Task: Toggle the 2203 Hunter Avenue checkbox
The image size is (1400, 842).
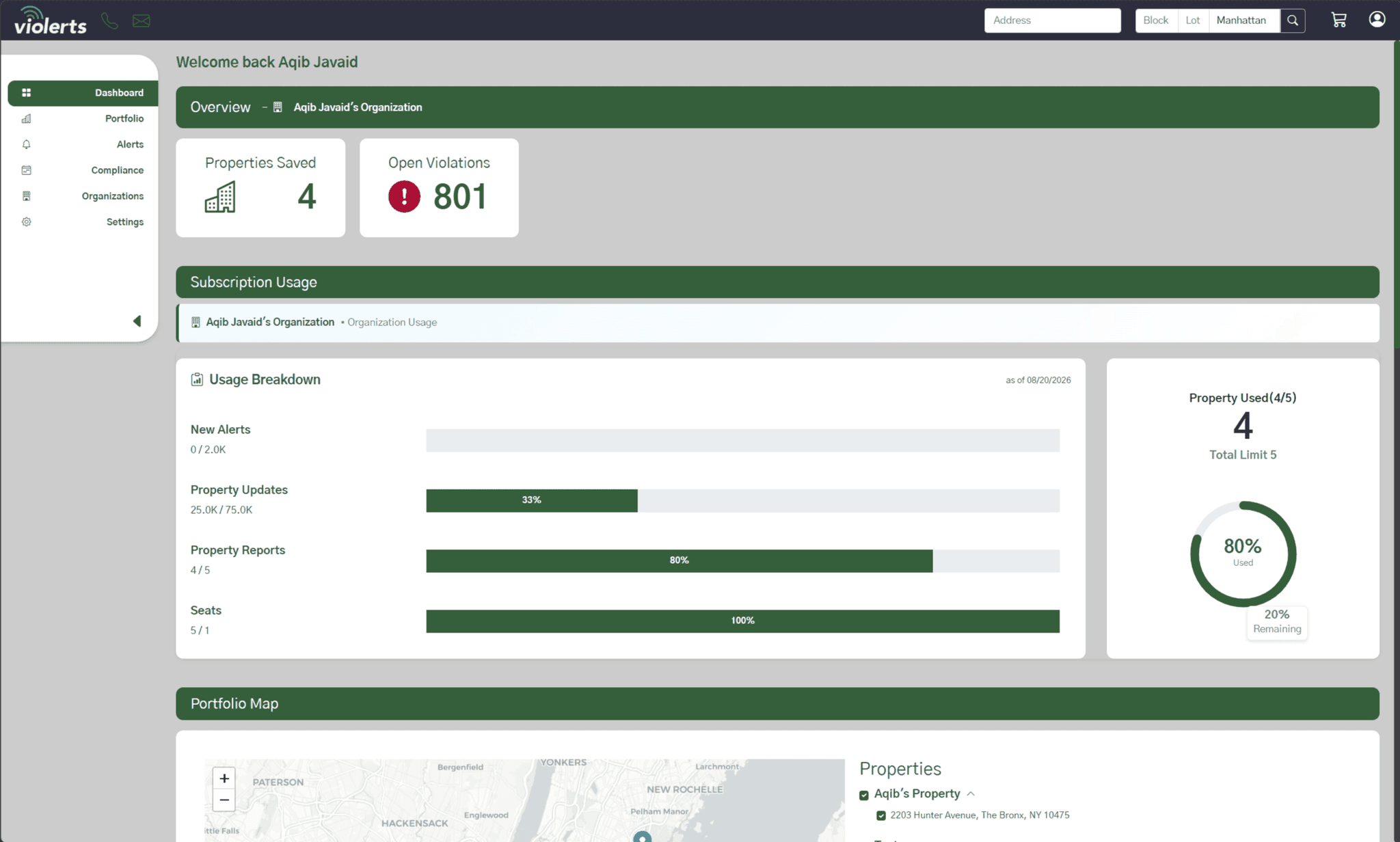Action: click(x=881, y=815)
